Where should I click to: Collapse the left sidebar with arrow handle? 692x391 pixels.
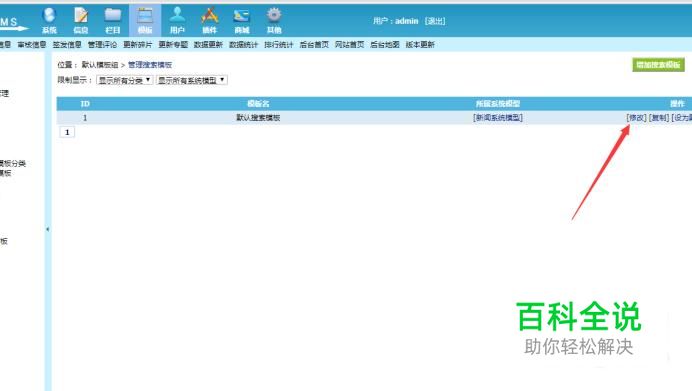point(48,229)
